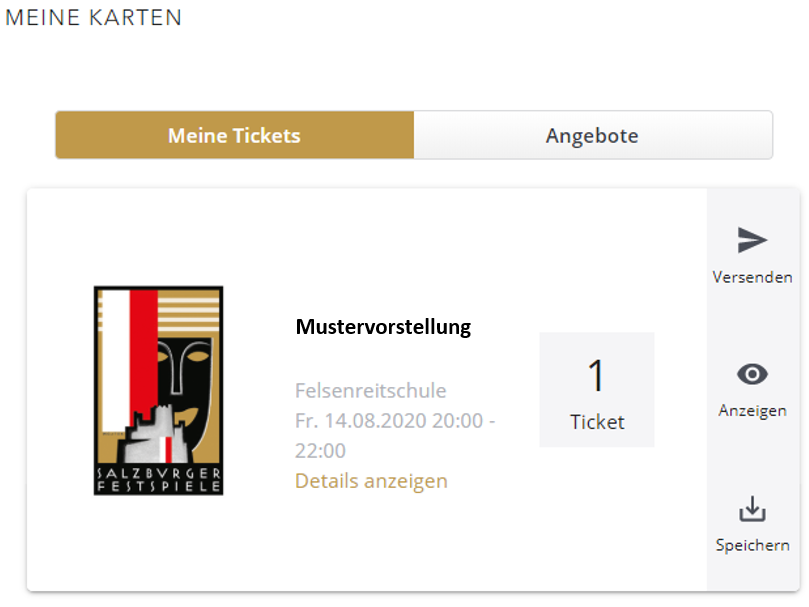Viewport: 809px width, 607px height.
Task: Select the Speichern text label
Action: (x=752, y=546)
